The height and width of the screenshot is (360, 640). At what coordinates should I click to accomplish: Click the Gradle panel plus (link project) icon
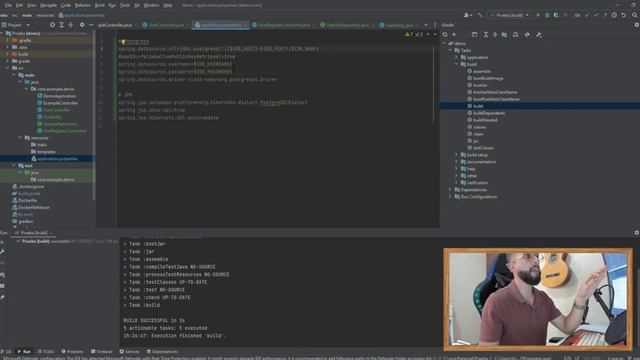pyautogui.click(x=454, y=35)
